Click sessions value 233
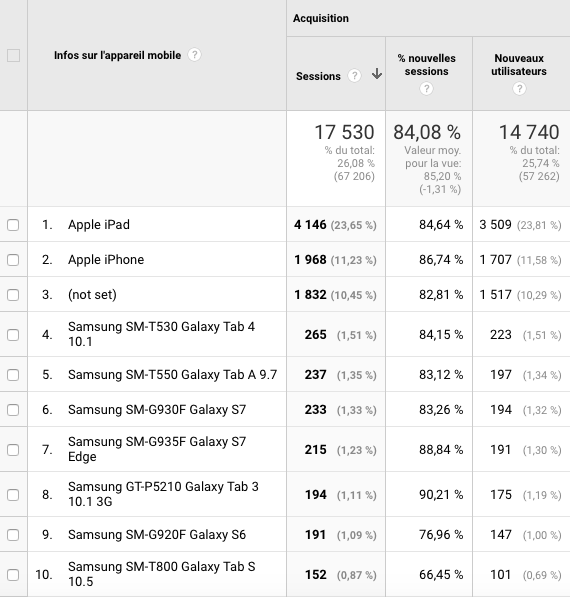 click(315, 410)
